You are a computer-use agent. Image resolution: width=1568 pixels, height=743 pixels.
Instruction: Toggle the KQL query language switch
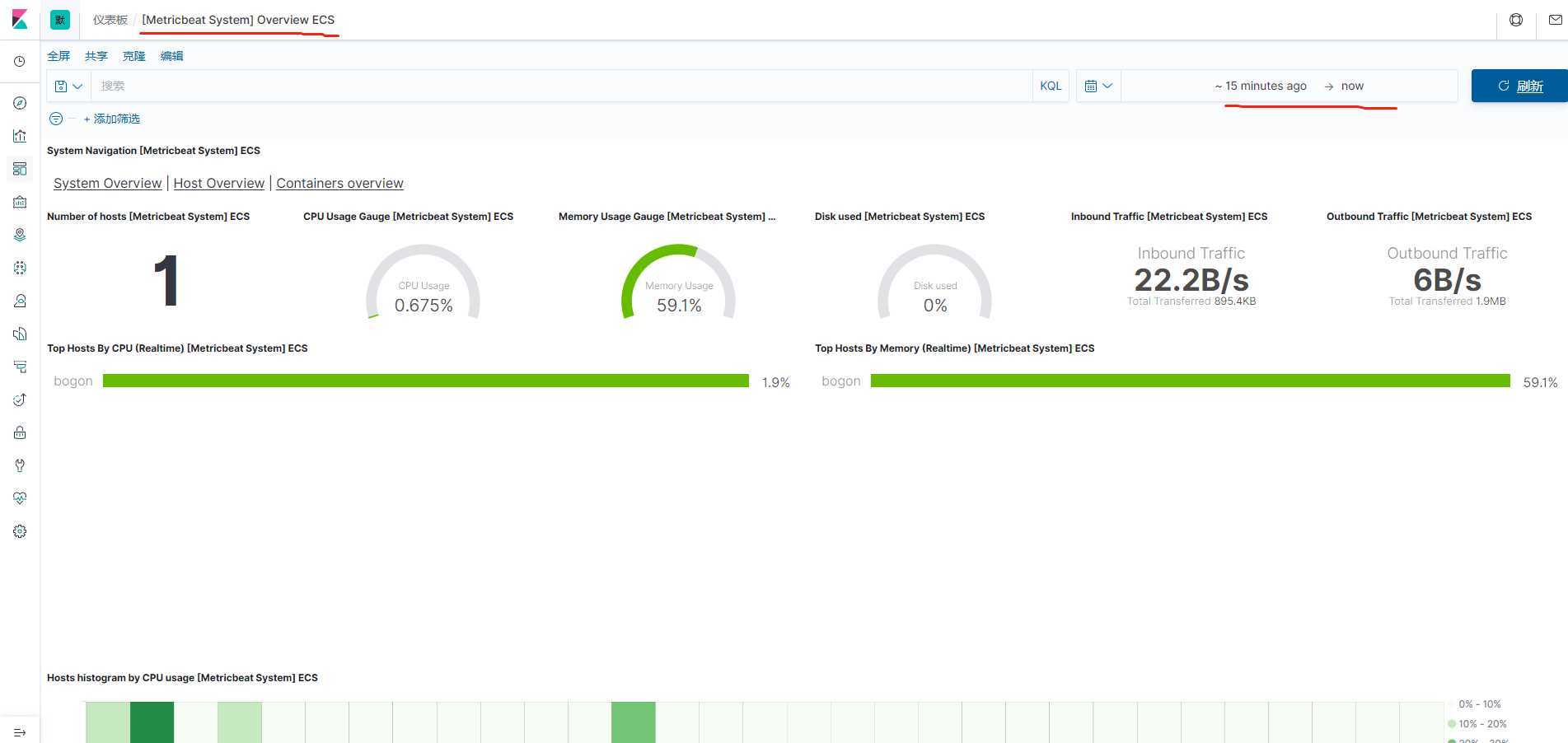pos(1051,86)
